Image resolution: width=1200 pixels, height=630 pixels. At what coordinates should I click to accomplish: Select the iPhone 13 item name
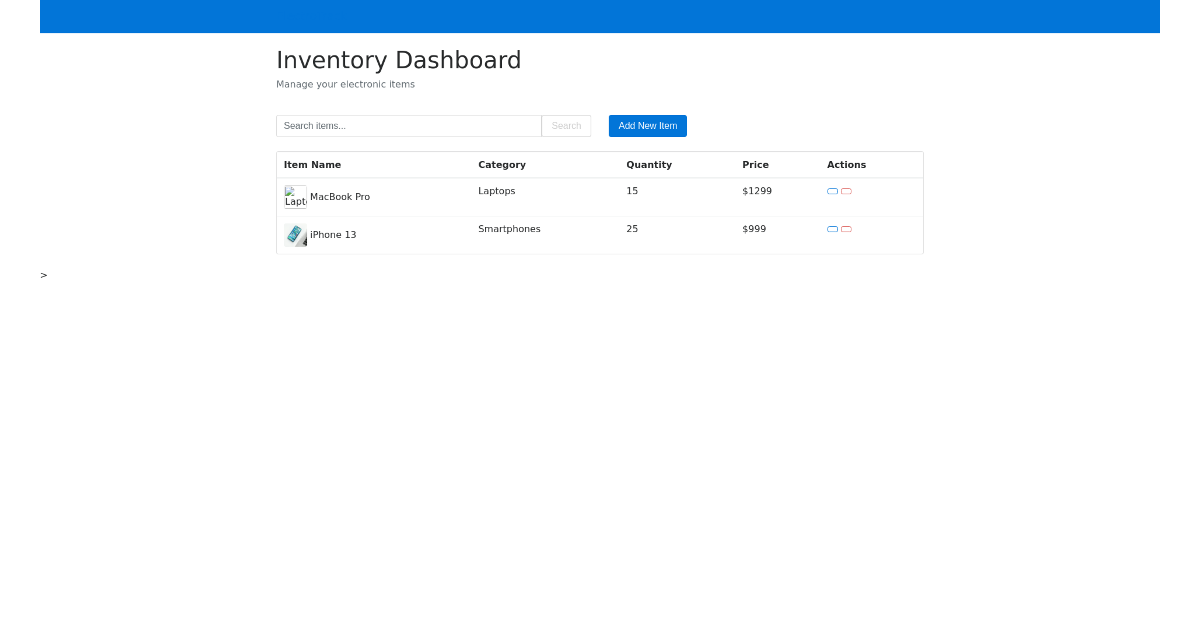pyautogui.click(x=333, y=234)
